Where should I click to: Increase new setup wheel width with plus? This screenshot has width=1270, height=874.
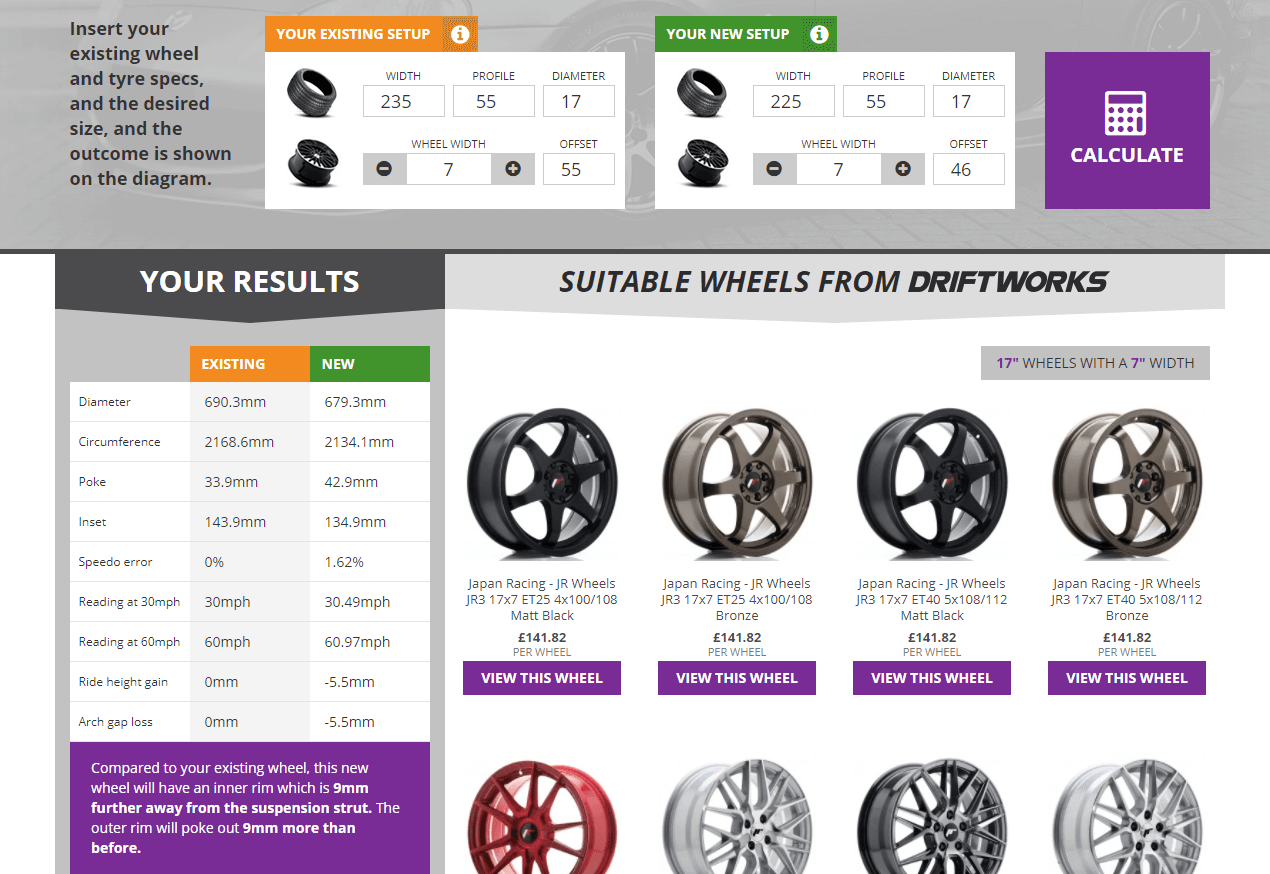pos(903,169)
